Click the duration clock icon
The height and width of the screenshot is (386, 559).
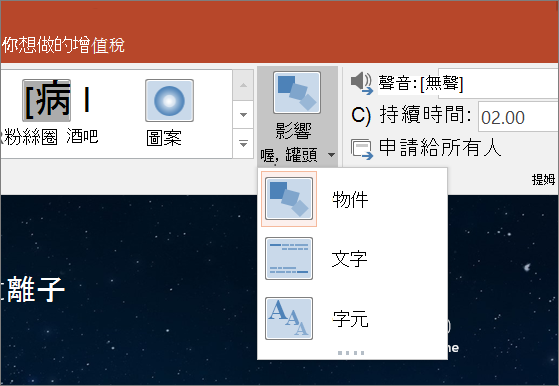pos(361,115)
